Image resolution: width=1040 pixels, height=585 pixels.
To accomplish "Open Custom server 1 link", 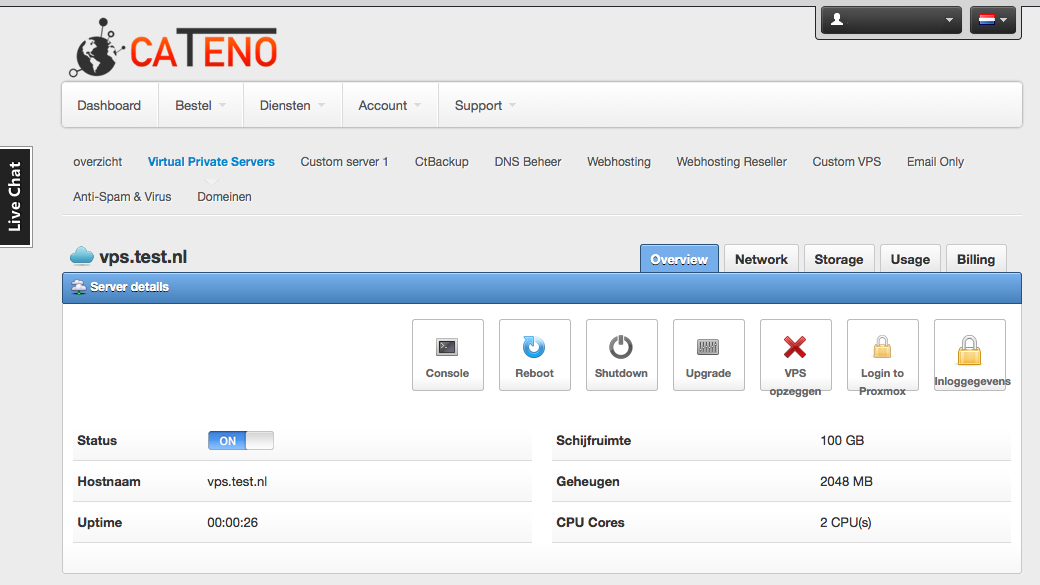I will point(344,162).
